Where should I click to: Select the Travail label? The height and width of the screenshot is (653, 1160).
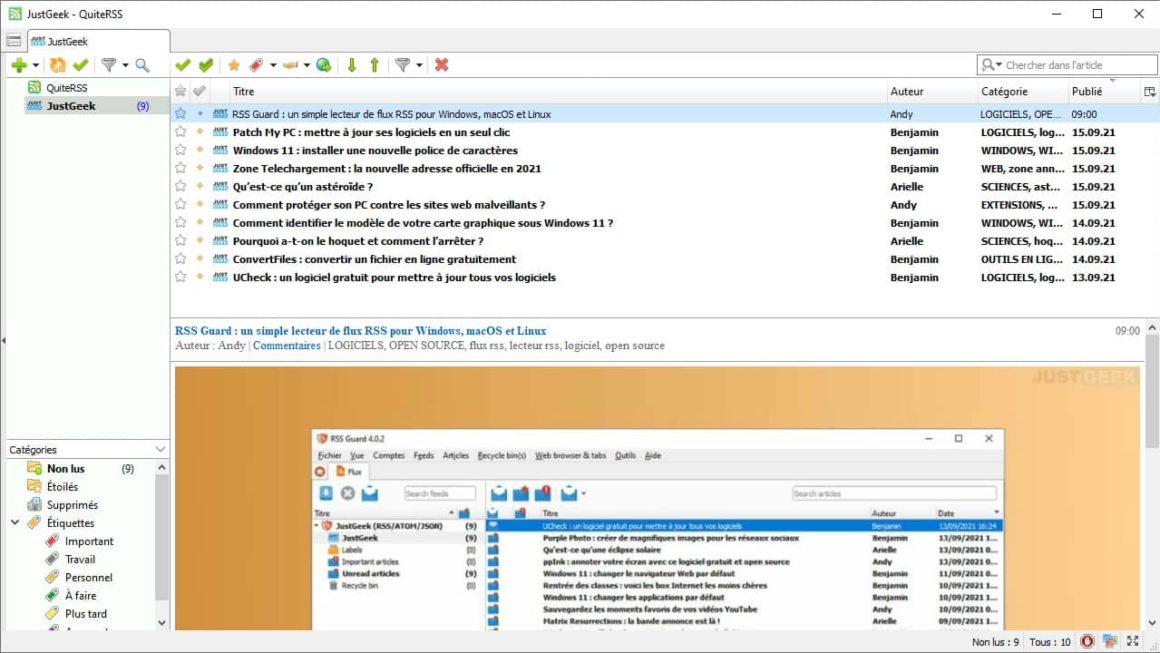80,559
